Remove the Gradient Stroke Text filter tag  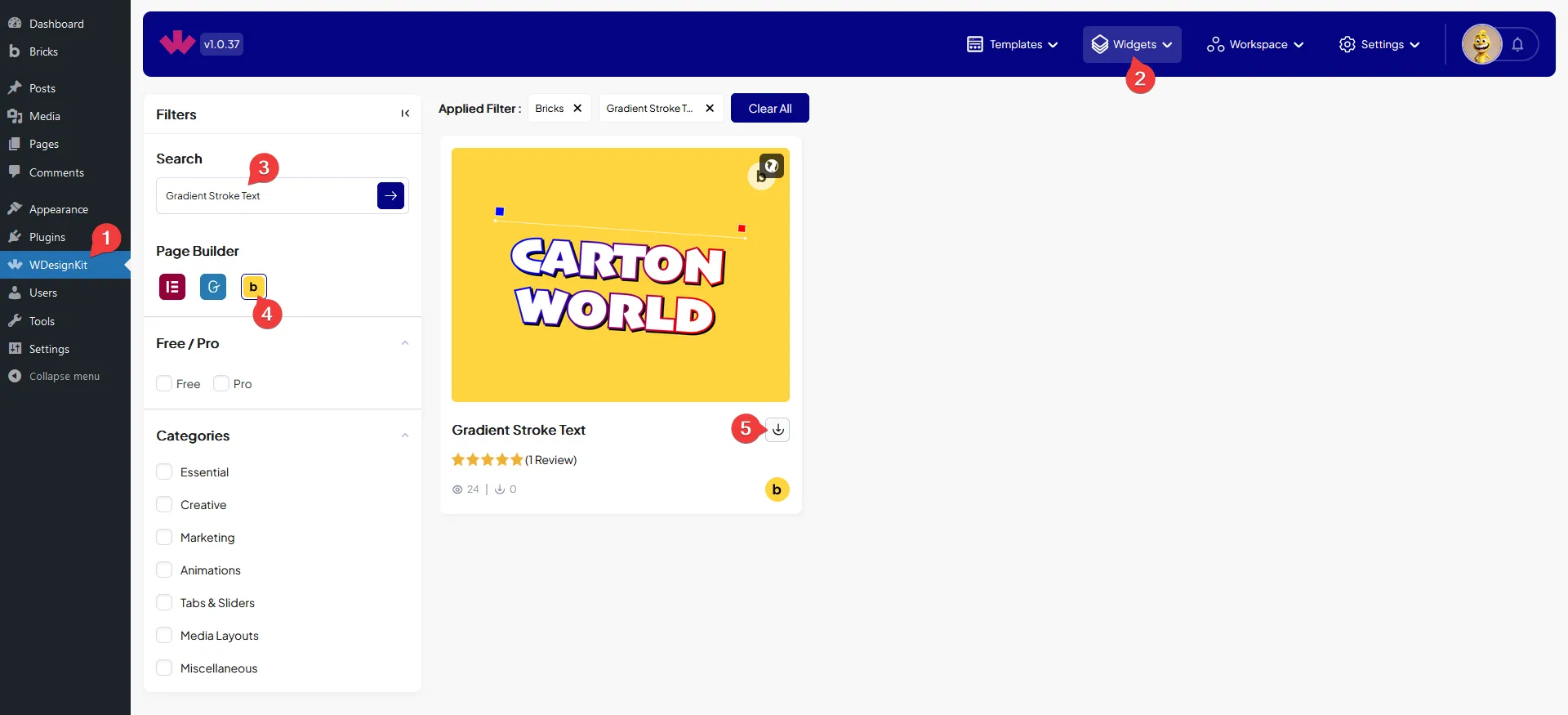[x=710, y=109]
